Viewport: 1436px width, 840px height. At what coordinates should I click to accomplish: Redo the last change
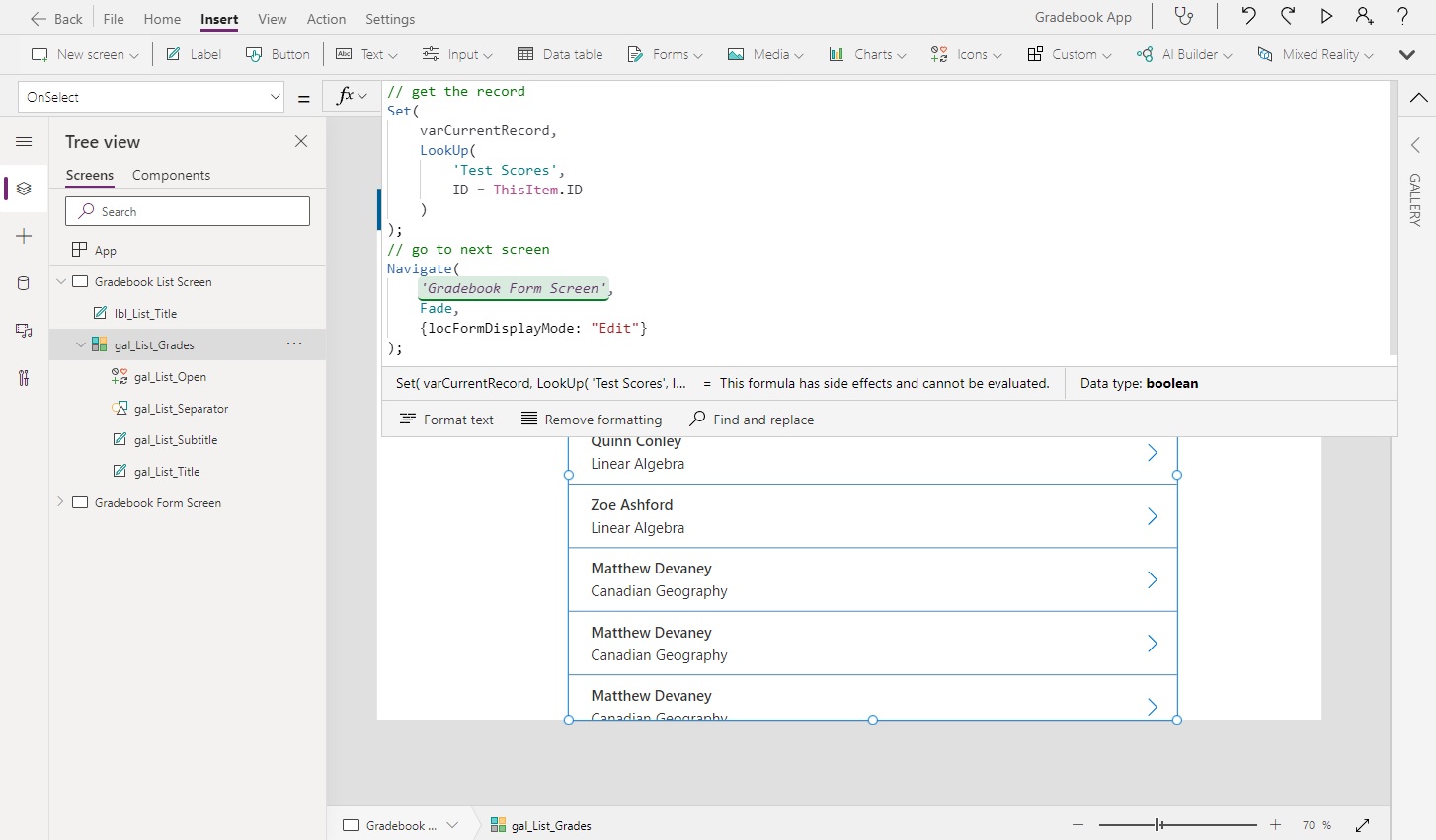tap(1286, 17)
